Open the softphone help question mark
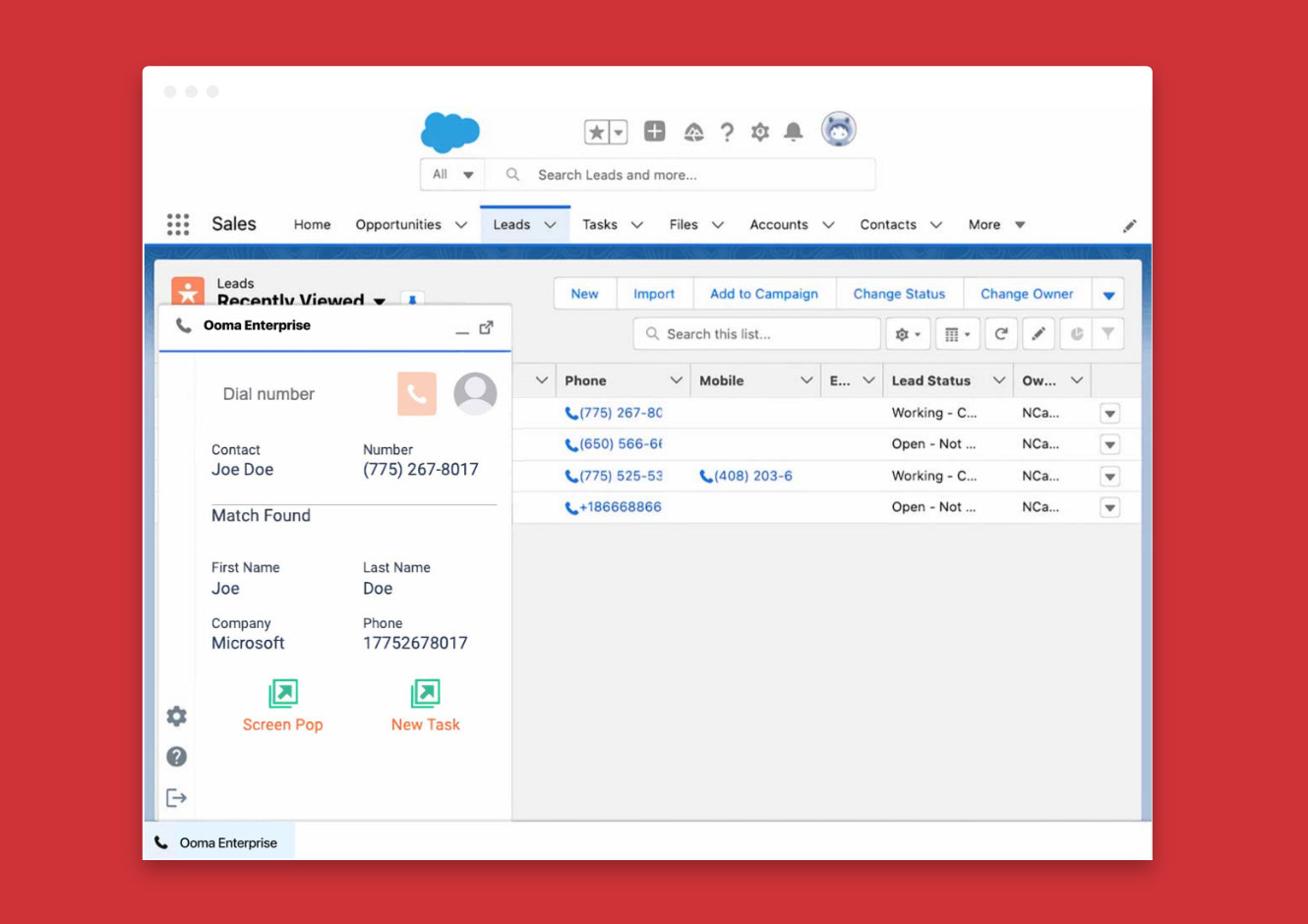1308x924 pixels. click(x=177, y=757)
